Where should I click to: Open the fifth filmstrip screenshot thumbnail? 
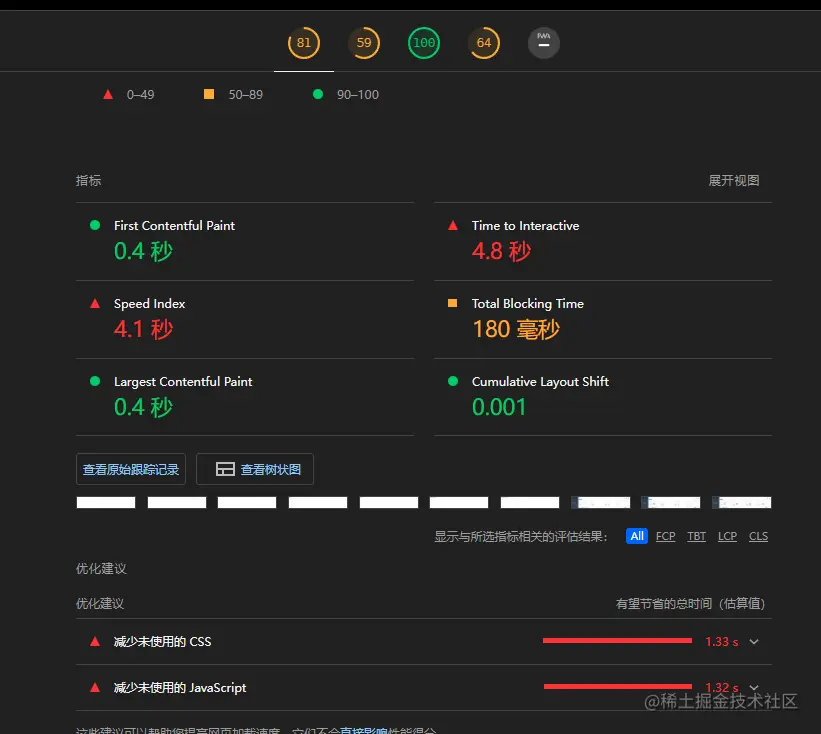(x=389, y=503)
